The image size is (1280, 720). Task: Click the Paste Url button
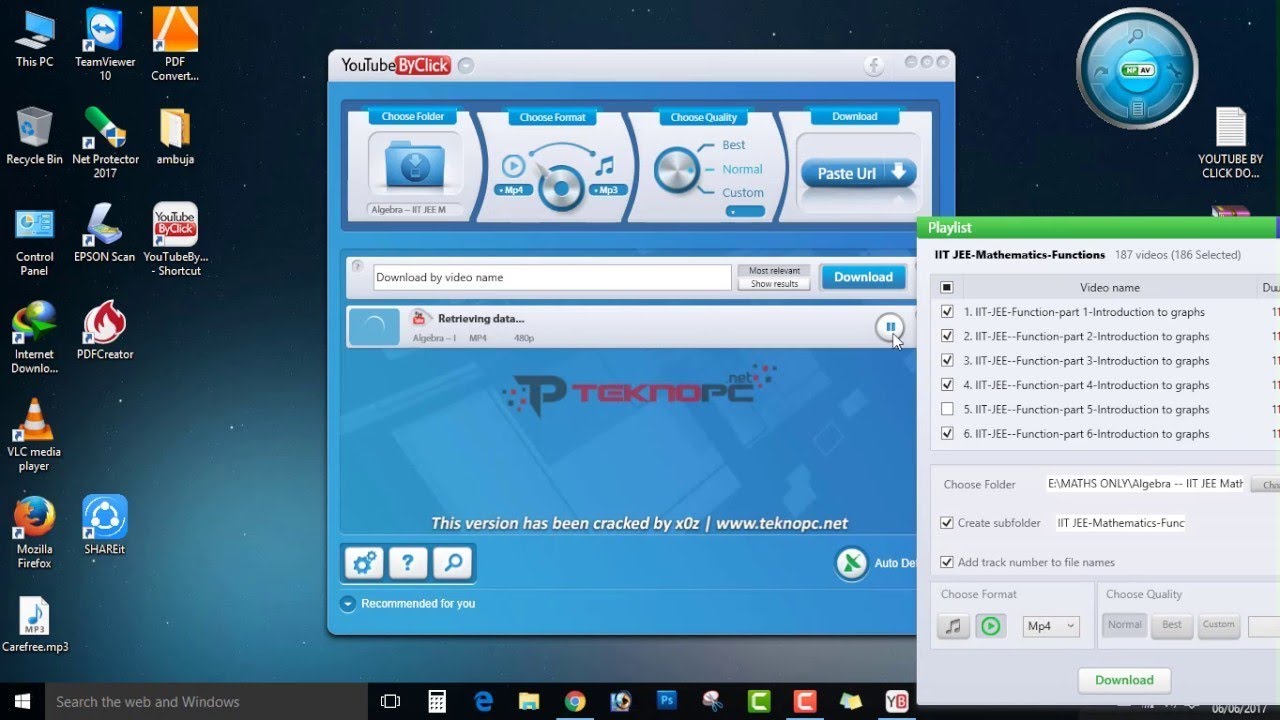[x=859, y=173]
